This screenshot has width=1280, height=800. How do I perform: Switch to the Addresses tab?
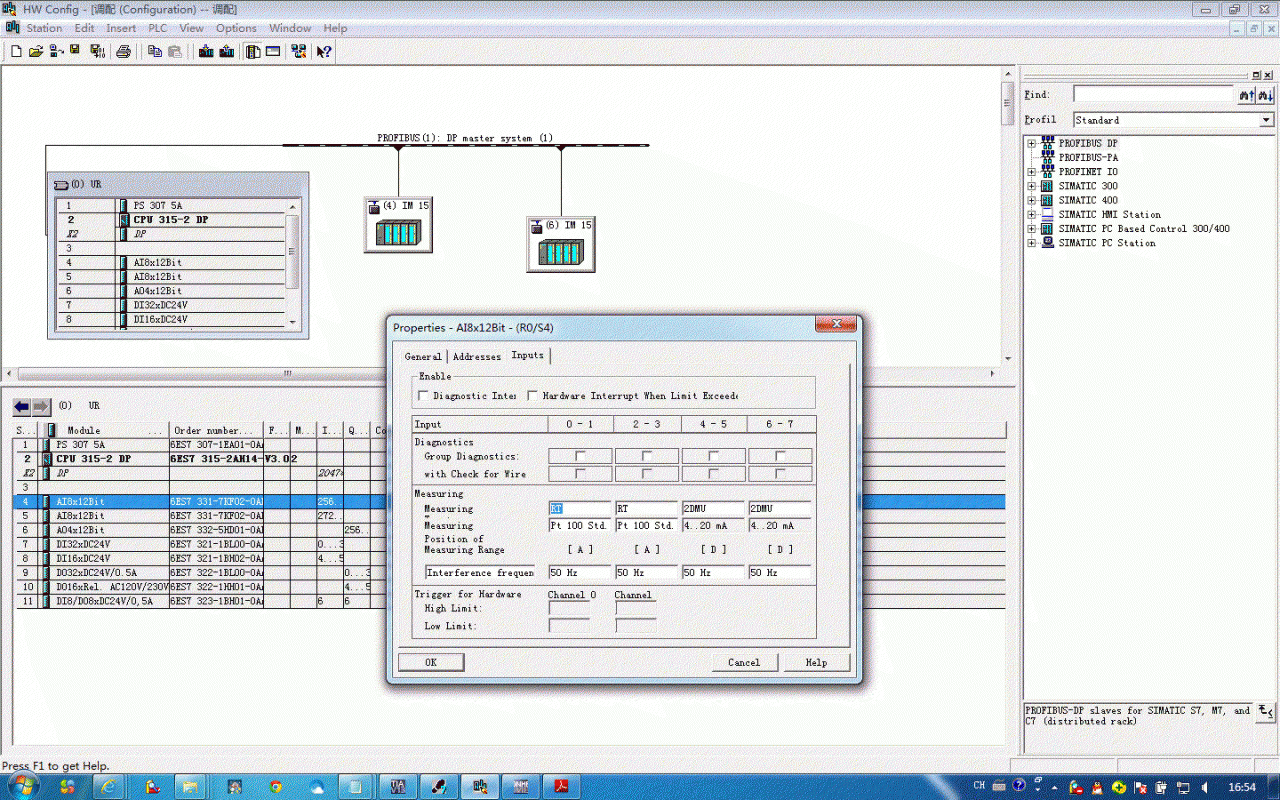point(477,356)
